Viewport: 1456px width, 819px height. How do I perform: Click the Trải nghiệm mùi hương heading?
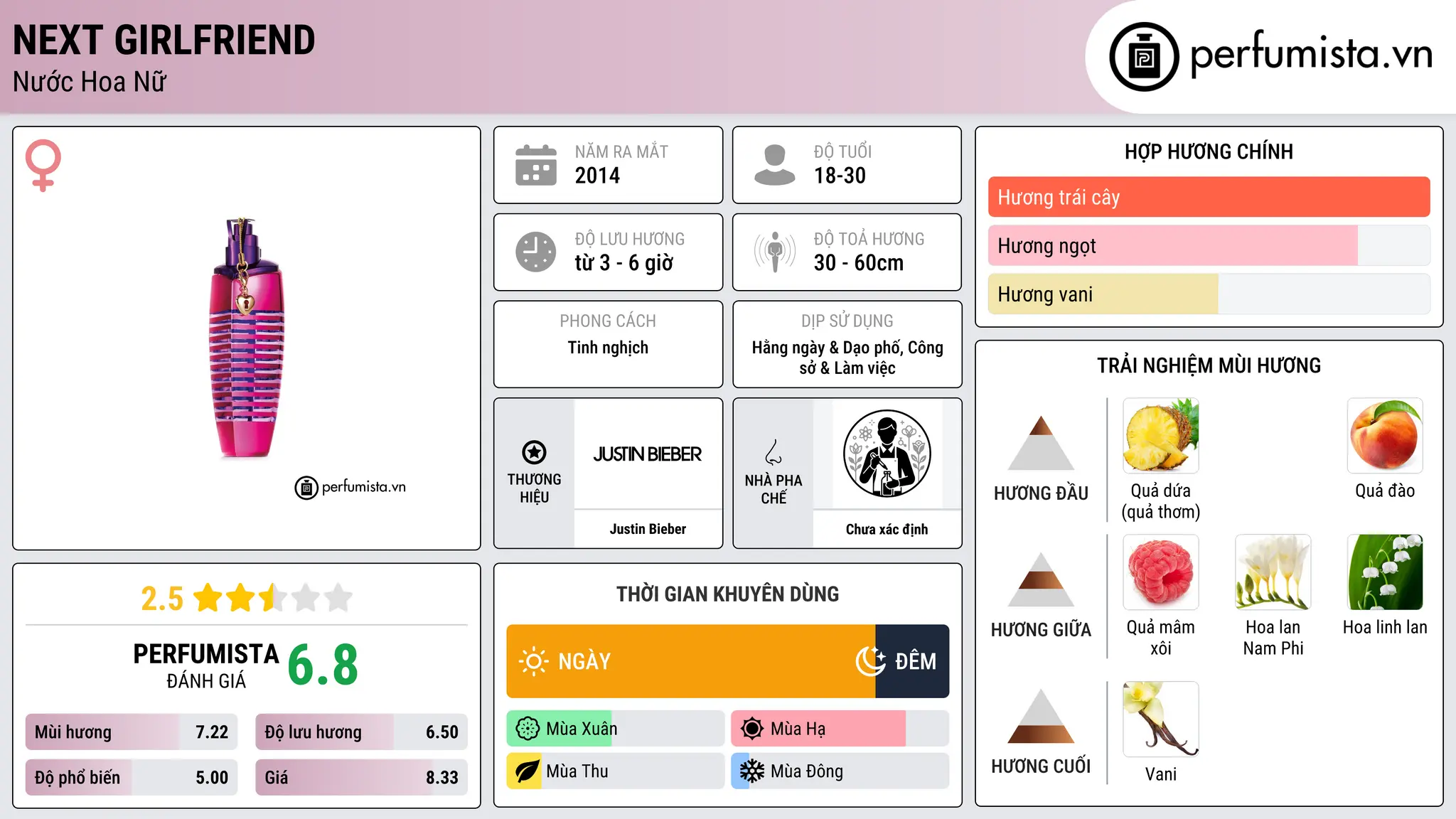[x=1209, y=365]
